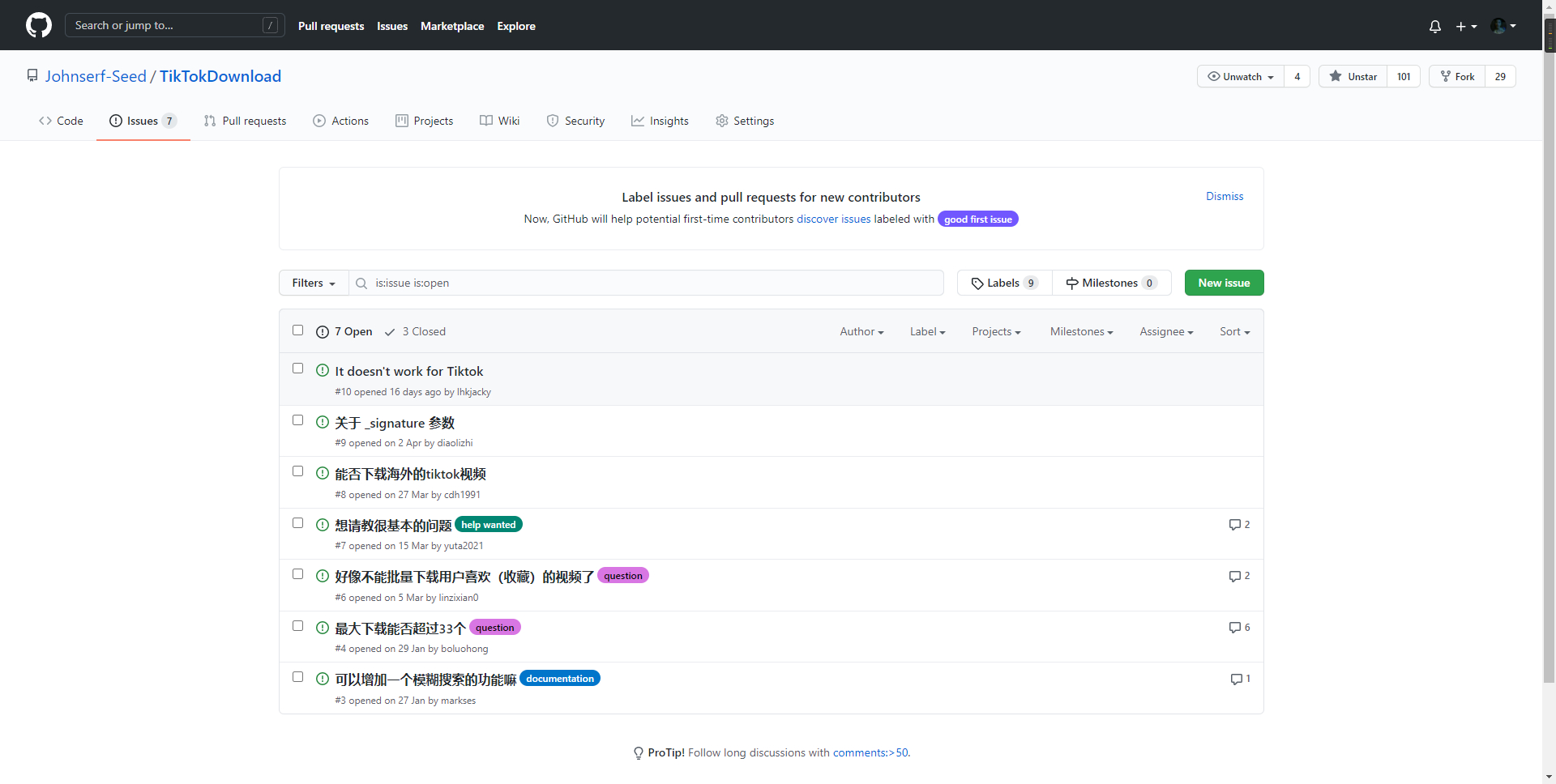Follow the "discover issues" link
1556x784 pixels.
[x=833, y=219]
